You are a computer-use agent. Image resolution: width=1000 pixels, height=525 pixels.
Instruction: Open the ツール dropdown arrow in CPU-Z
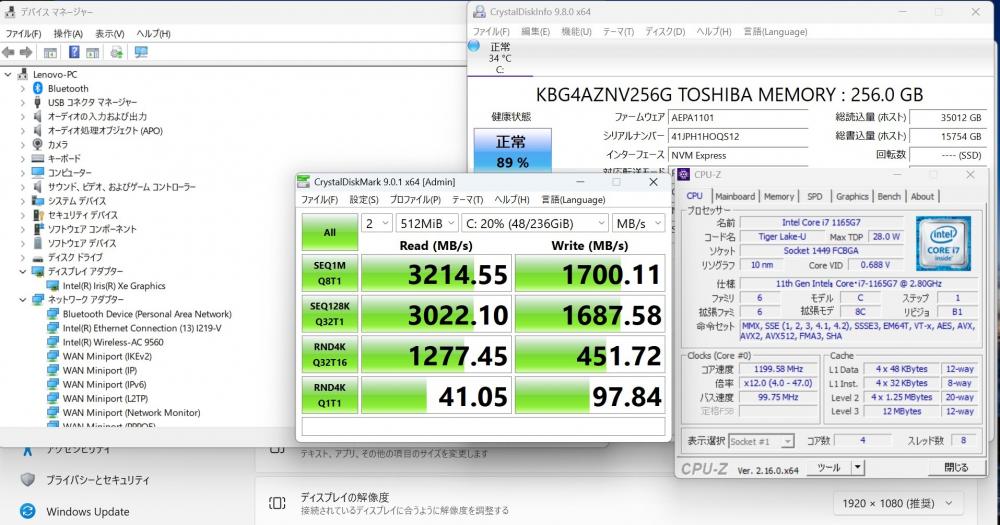point(858,468)
